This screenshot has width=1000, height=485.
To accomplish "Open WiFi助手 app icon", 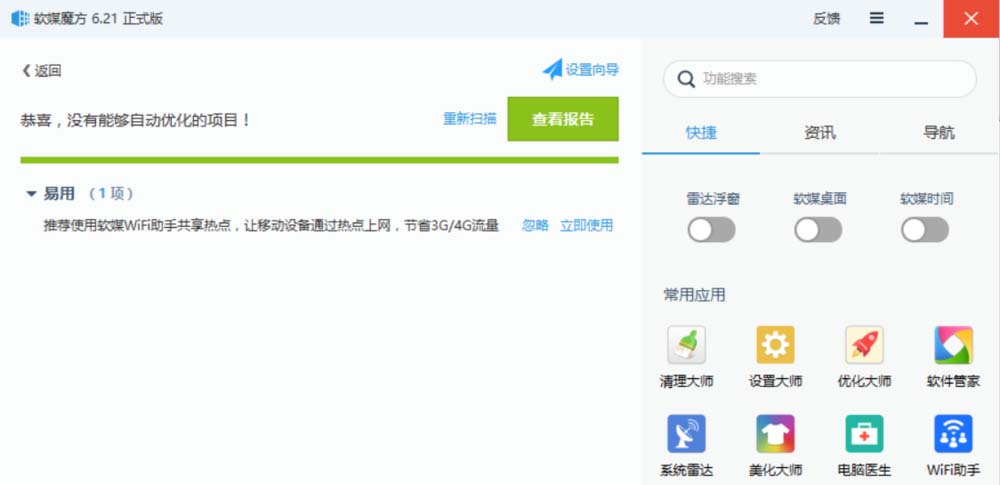I will [x=953, y=434].
